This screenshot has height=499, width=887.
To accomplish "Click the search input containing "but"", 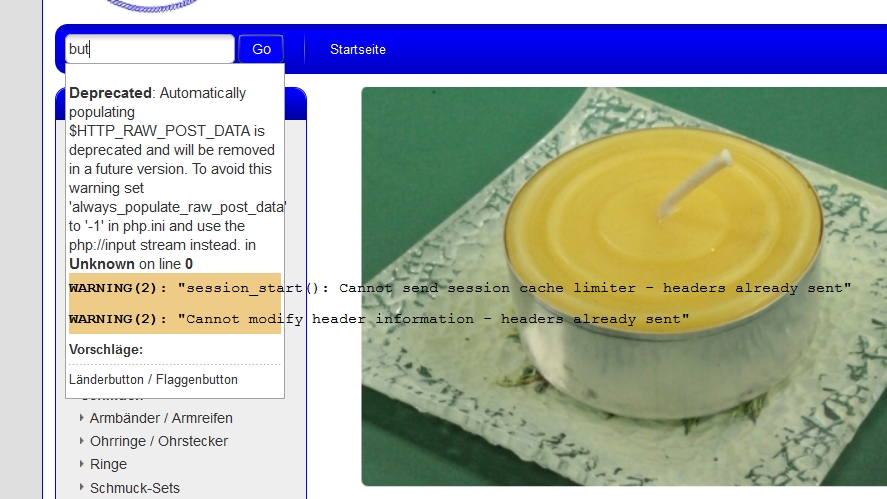I will pyautogui.click(x=150, y=49).
